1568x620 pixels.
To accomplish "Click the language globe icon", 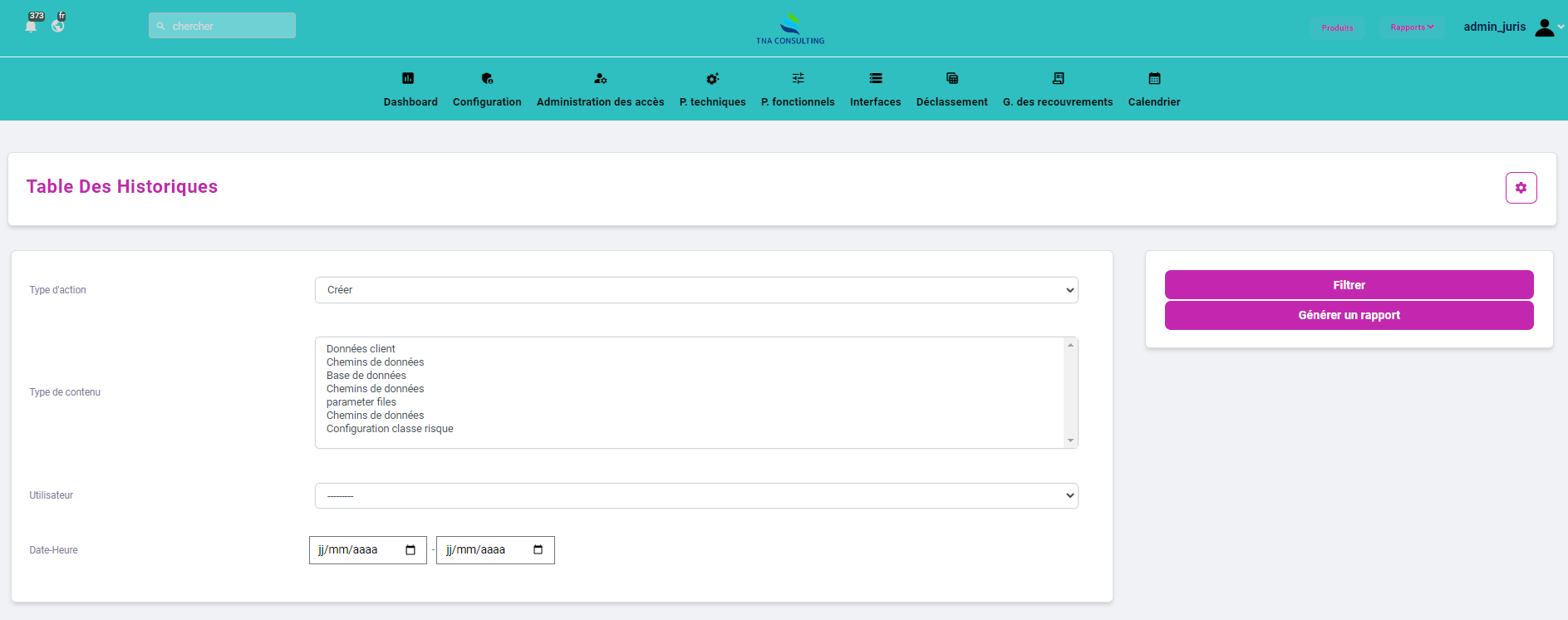I will pos(57,26).
